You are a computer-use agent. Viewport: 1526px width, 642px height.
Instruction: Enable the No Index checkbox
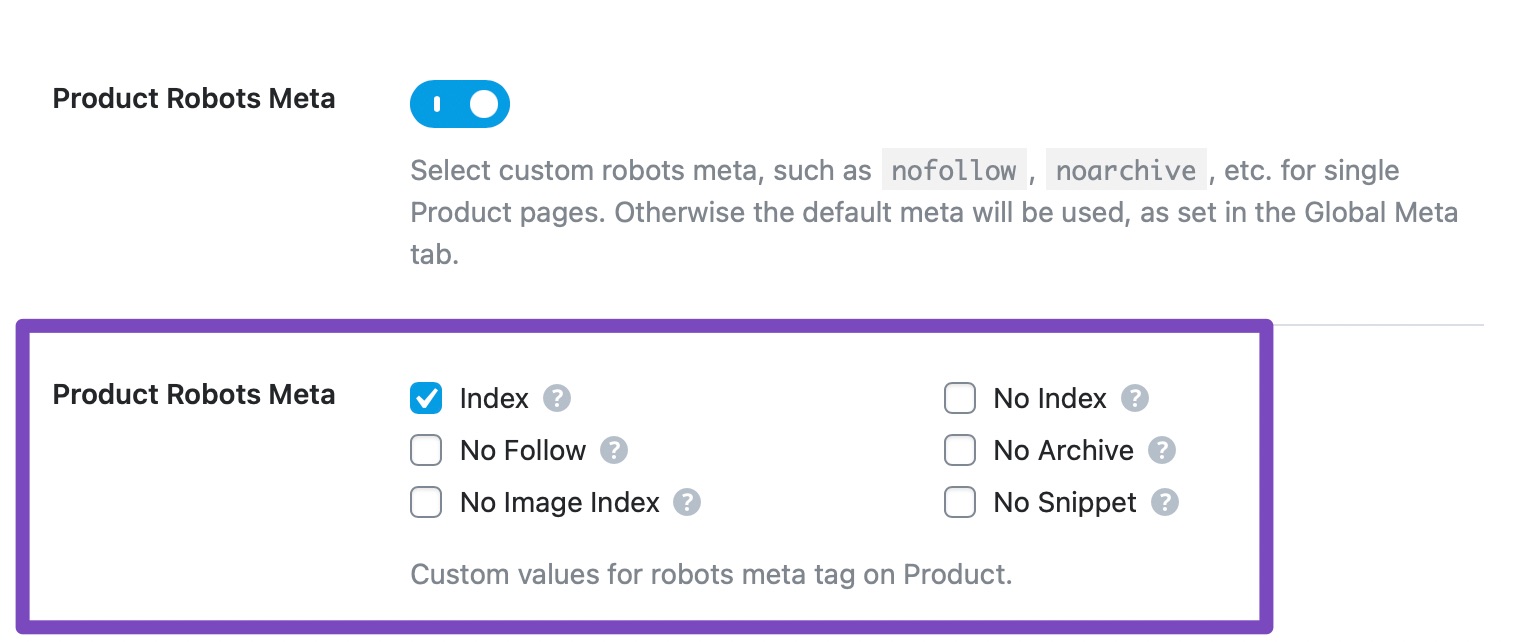pyautogui.click(x=960, y=398)
